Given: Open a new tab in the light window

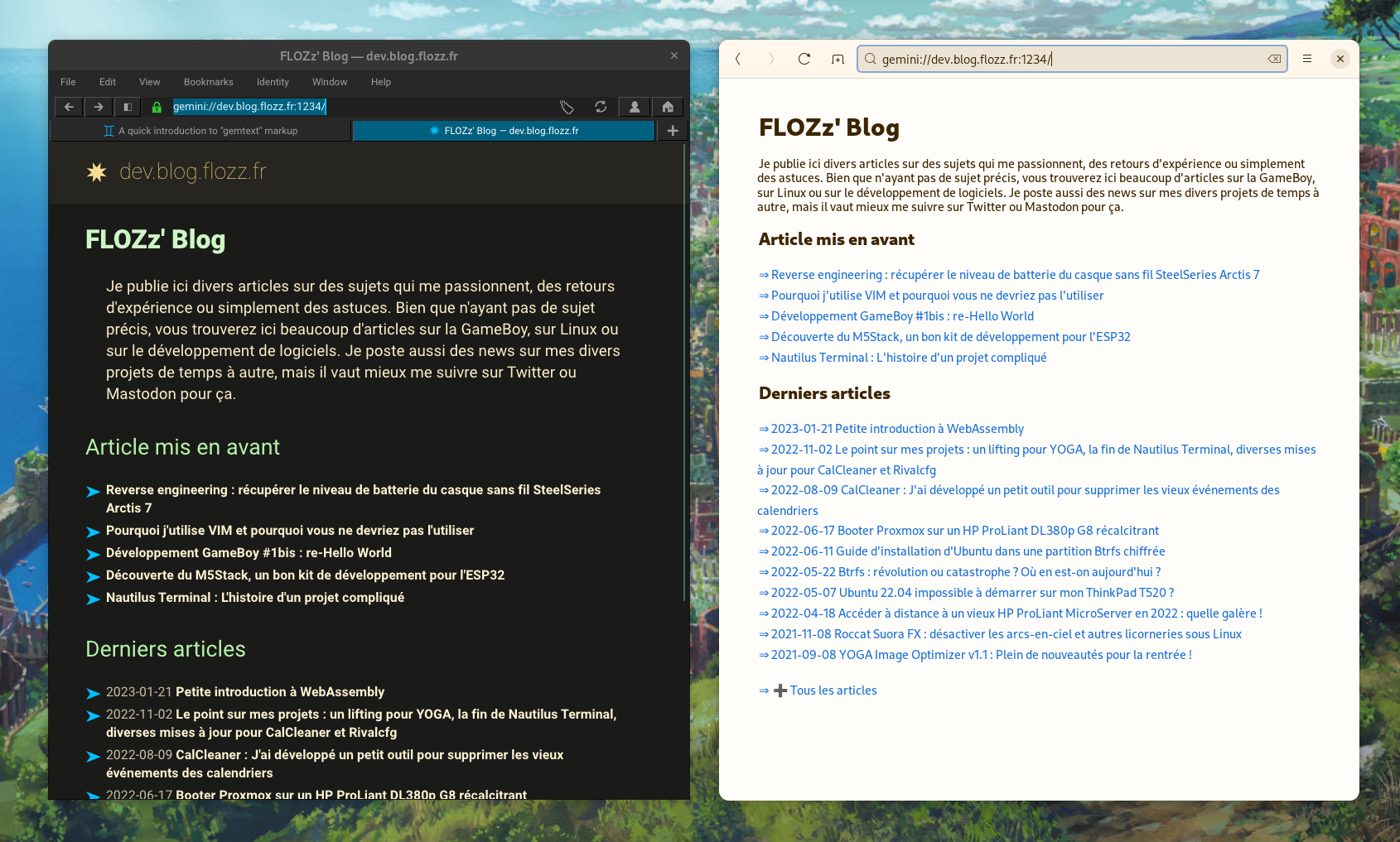Looking at the screenshot, I should point(838,59).
